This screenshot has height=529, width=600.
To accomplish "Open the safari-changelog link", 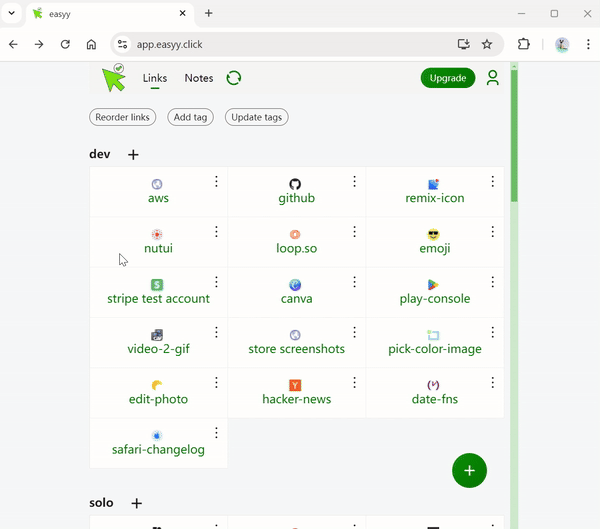I will click(x=158, y=449).
